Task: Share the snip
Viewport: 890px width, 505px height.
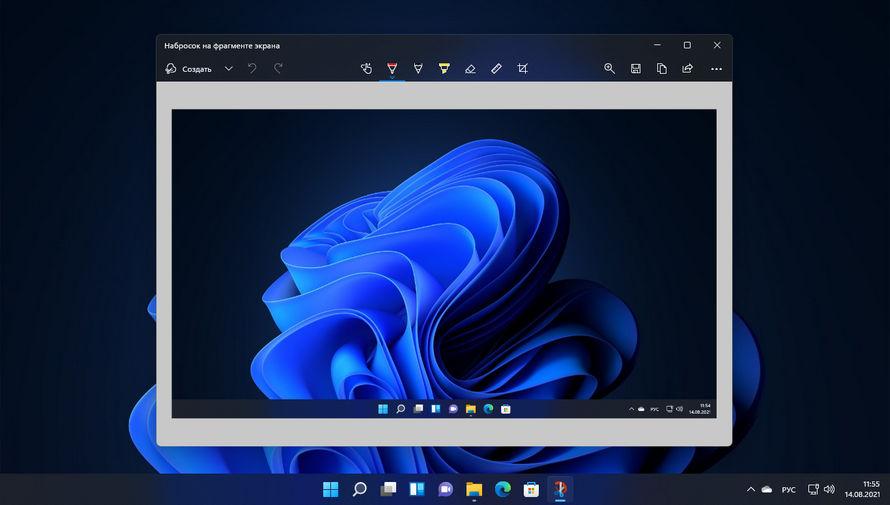Action: (x=687, y=69)
